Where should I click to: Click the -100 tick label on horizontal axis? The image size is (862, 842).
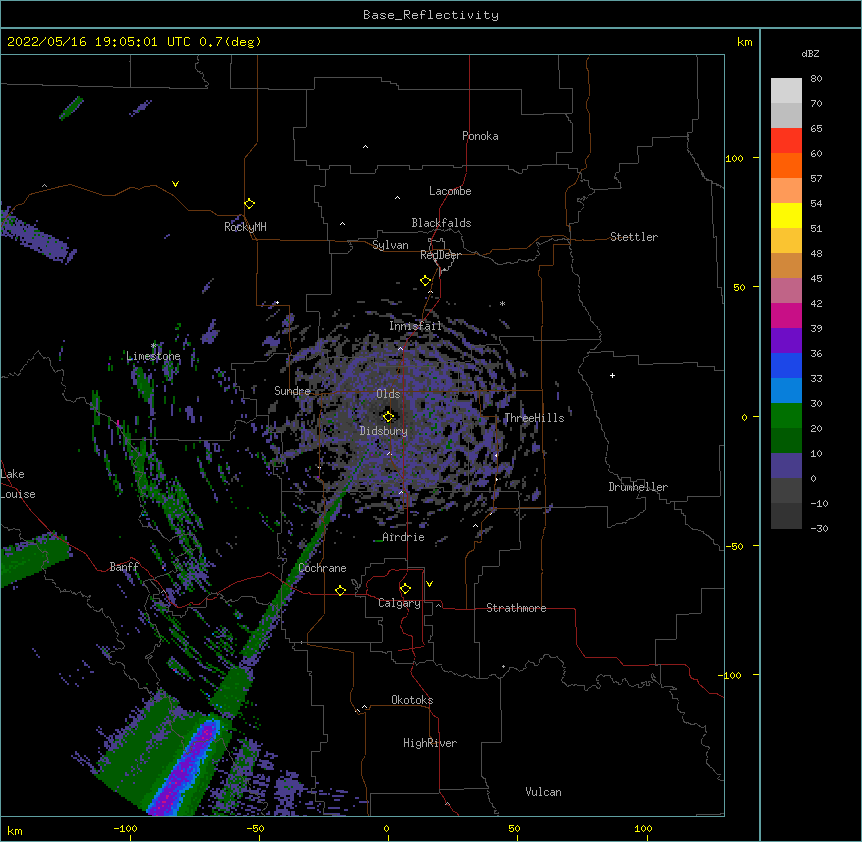pyautogui.click(x=125, y=828)
